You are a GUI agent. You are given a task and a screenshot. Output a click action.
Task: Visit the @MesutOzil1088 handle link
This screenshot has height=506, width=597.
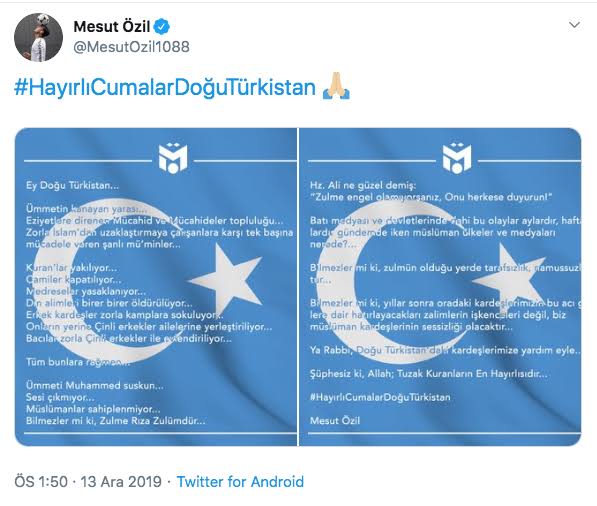pos(131,47)
